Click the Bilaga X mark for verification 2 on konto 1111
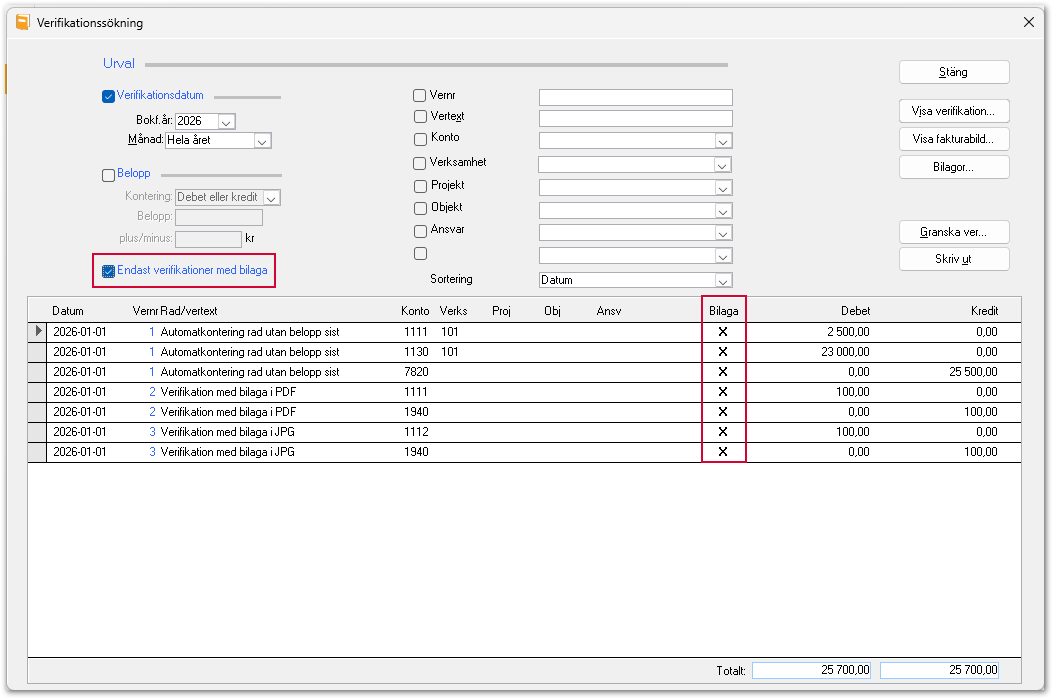 tap(723, 391)
